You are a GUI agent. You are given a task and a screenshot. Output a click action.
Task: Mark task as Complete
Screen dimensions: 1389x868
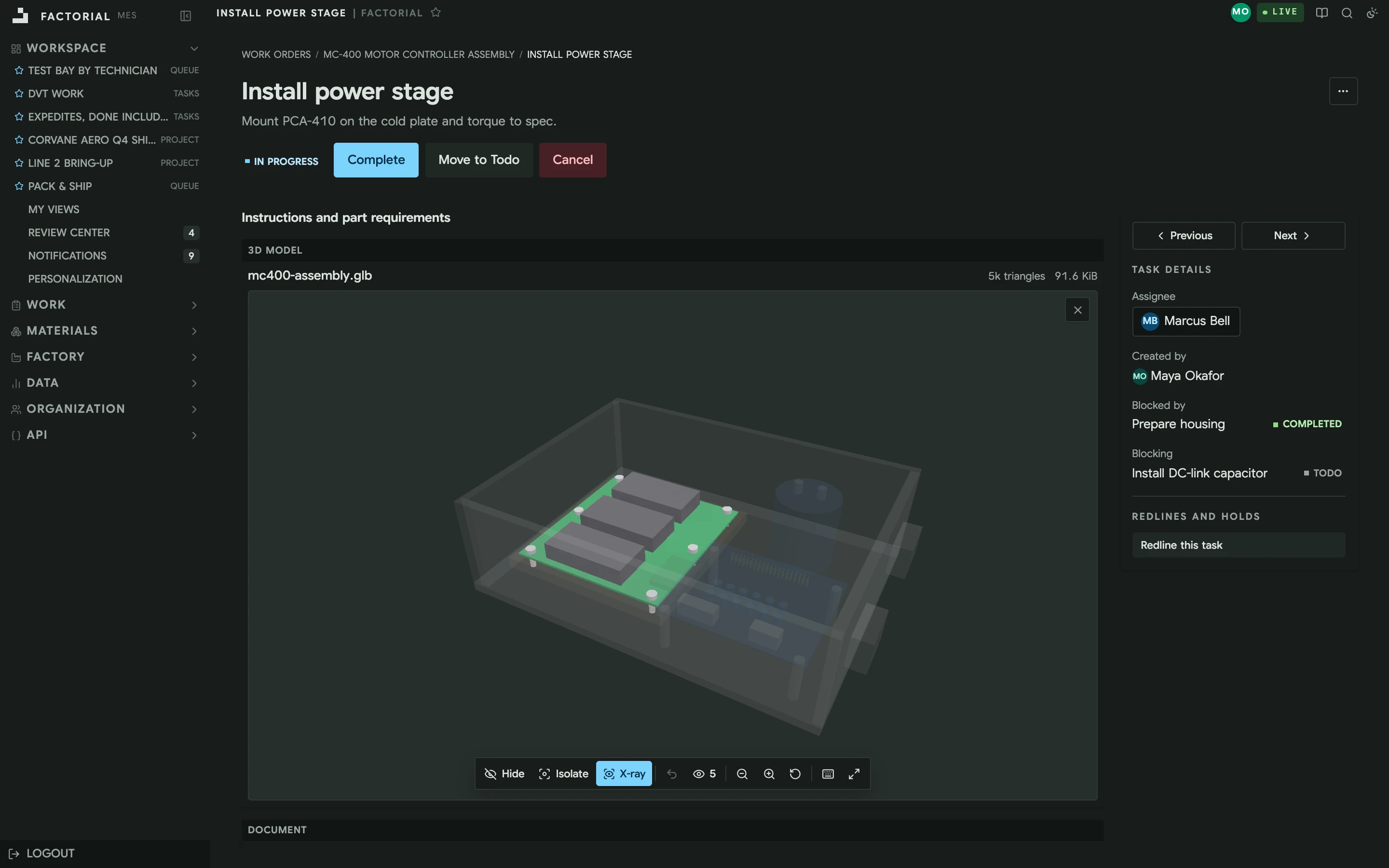[376, 160]
